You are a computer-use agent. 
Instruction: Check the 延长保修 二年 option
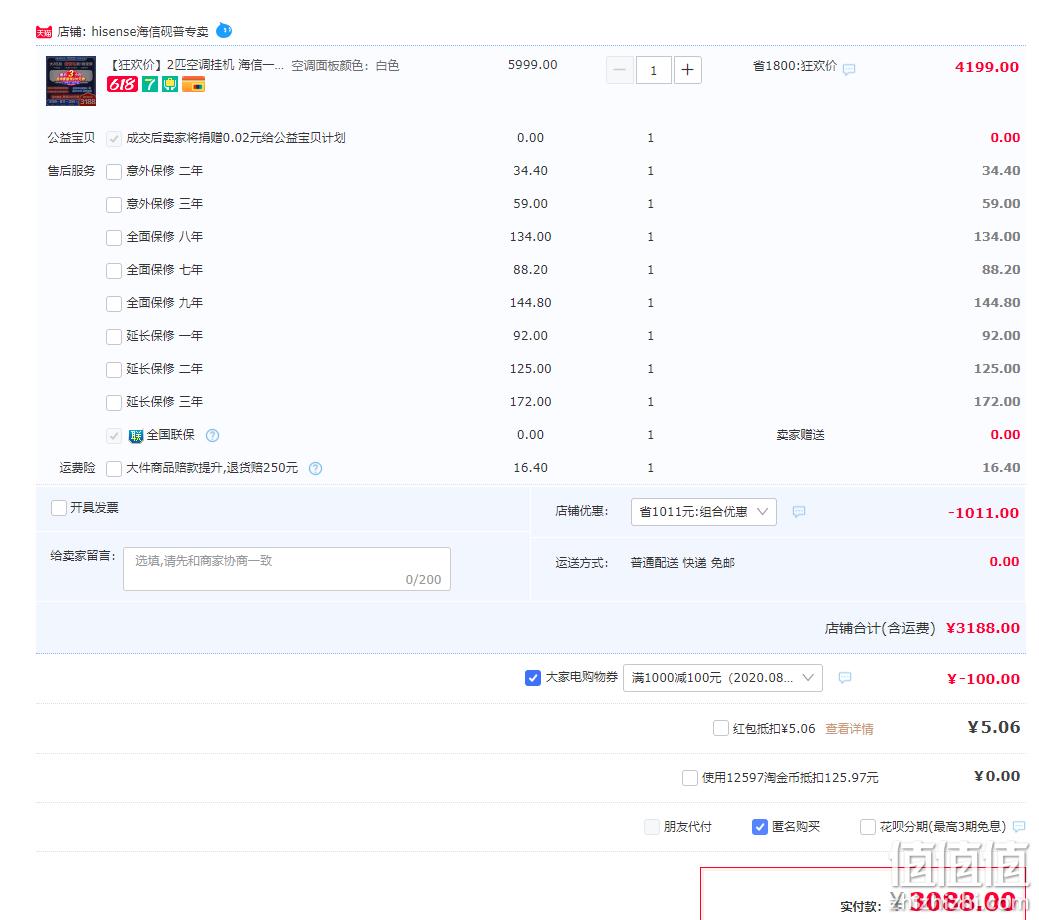pos(114,369)
